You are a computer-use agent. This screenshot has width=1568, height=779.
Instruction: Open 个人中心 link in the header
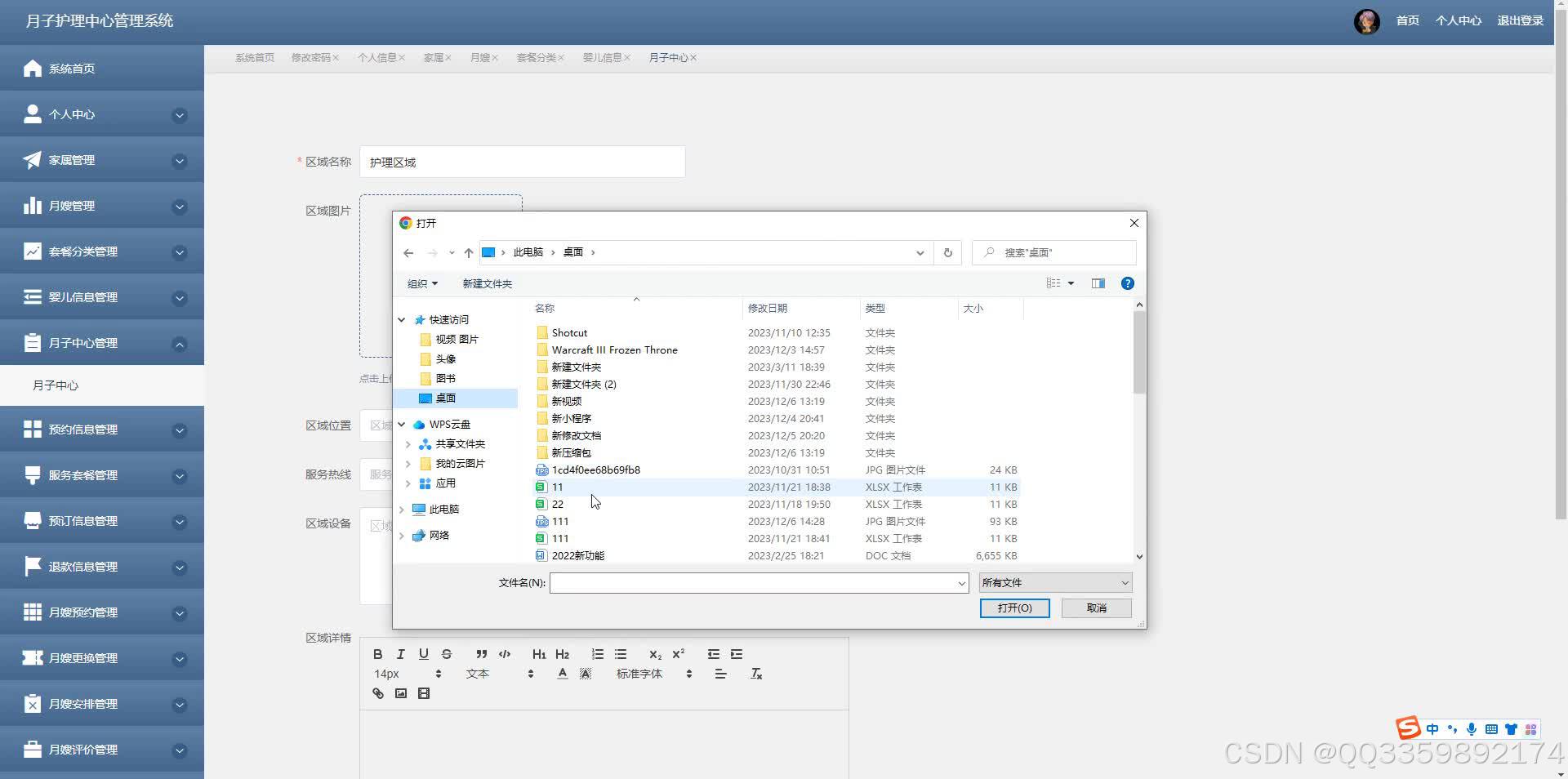(1458, 21)
